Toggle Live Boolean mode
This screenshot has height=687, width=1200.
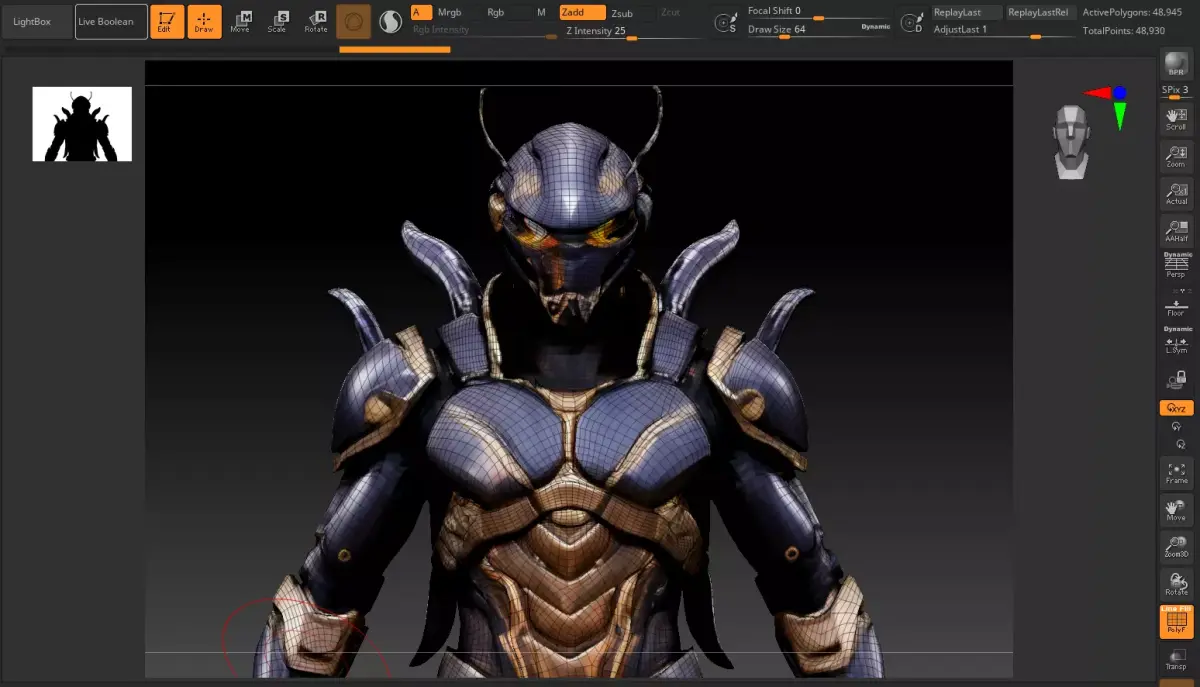click(x=111, y=22)
